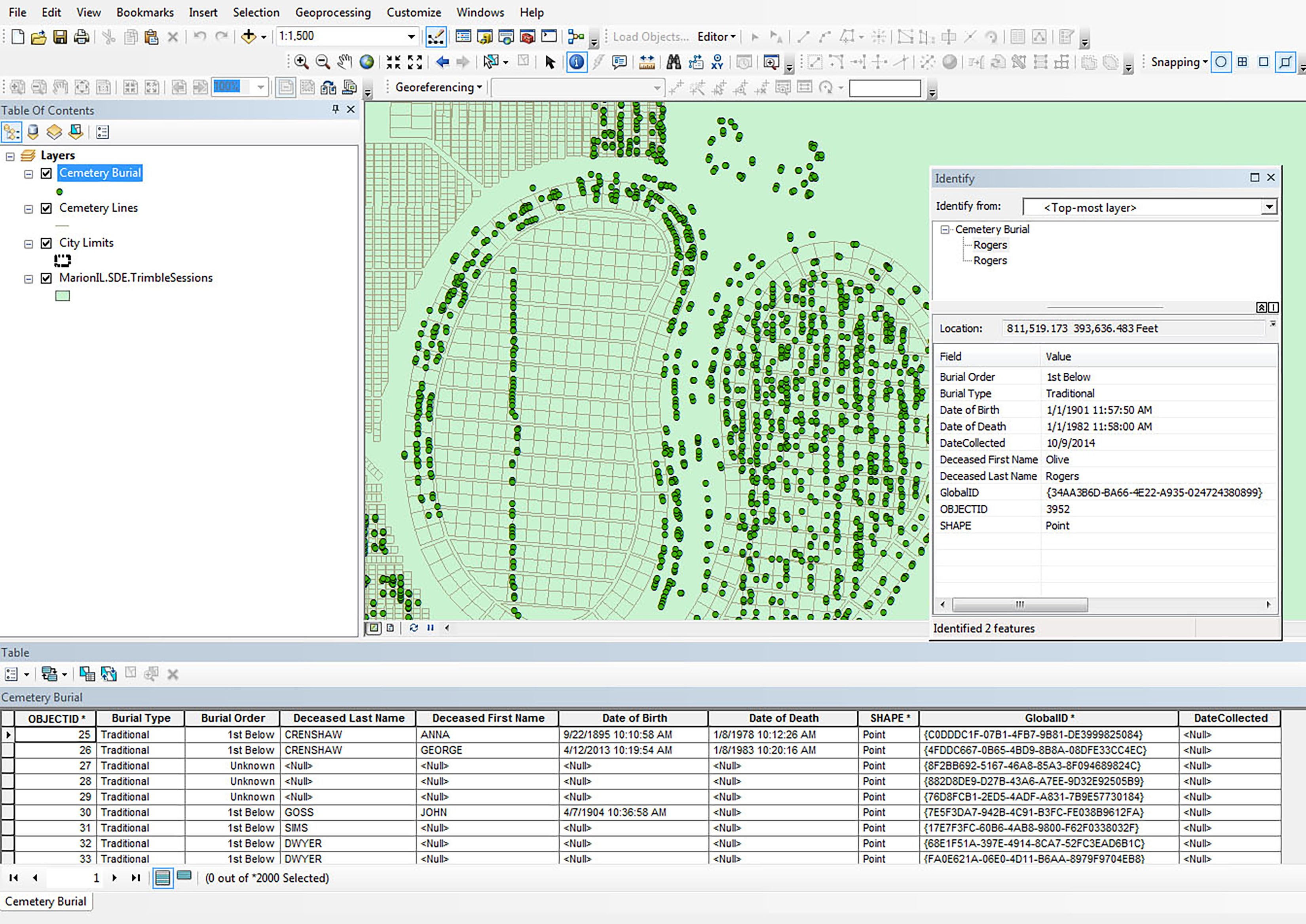Click the Save document icon

(60, 37)
